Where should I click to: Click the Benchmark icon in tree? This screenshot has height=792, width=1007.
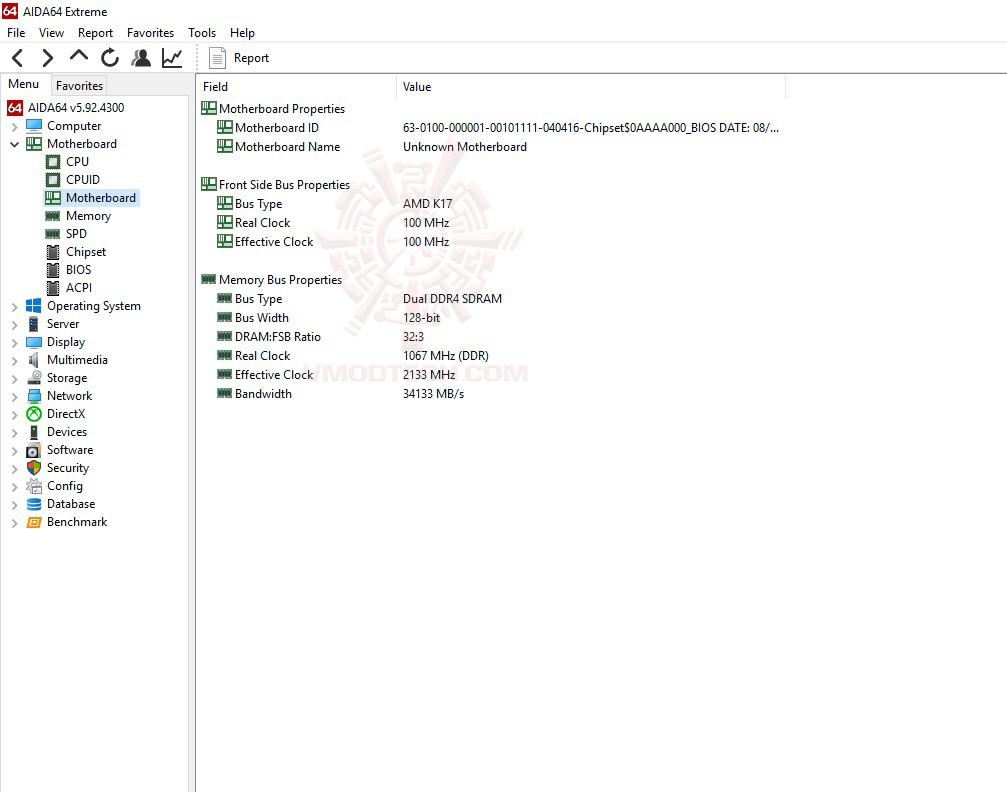click(x=34, y=522)
